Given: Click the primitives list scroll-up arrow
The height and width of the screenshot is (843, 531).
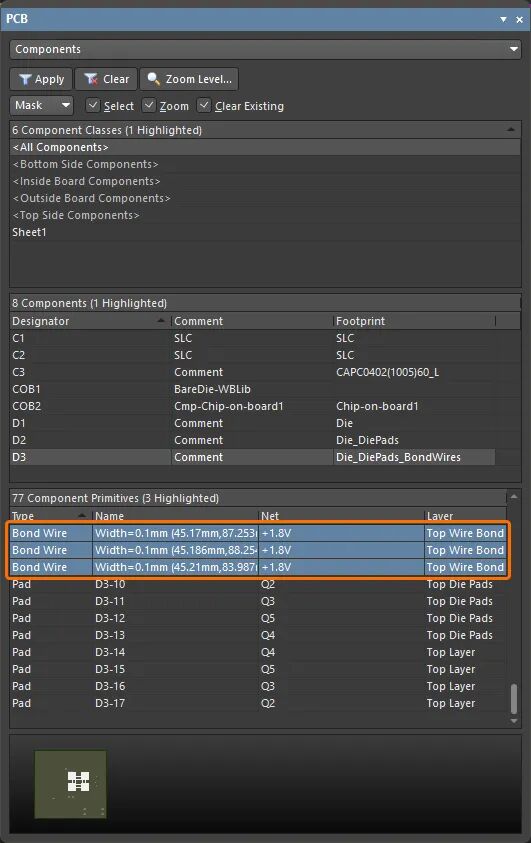Looking at the screenshot, I should 514,497.
